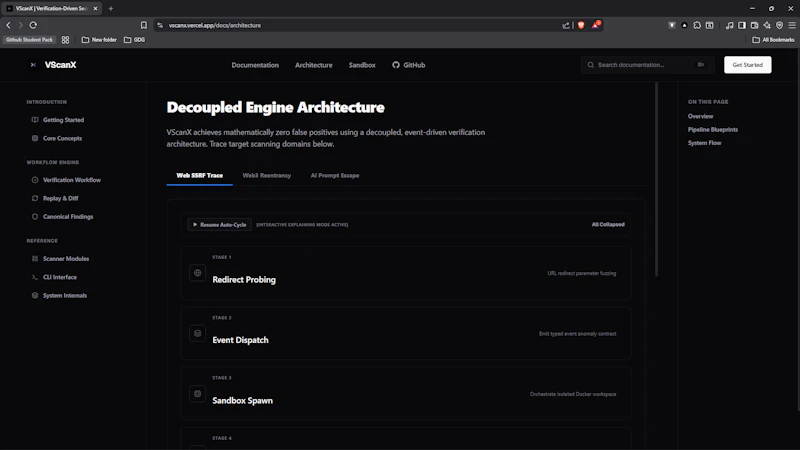Screen dimensions: 800x450
Task: Open CLI Interface in the sidebar
Action: (60, 277)
